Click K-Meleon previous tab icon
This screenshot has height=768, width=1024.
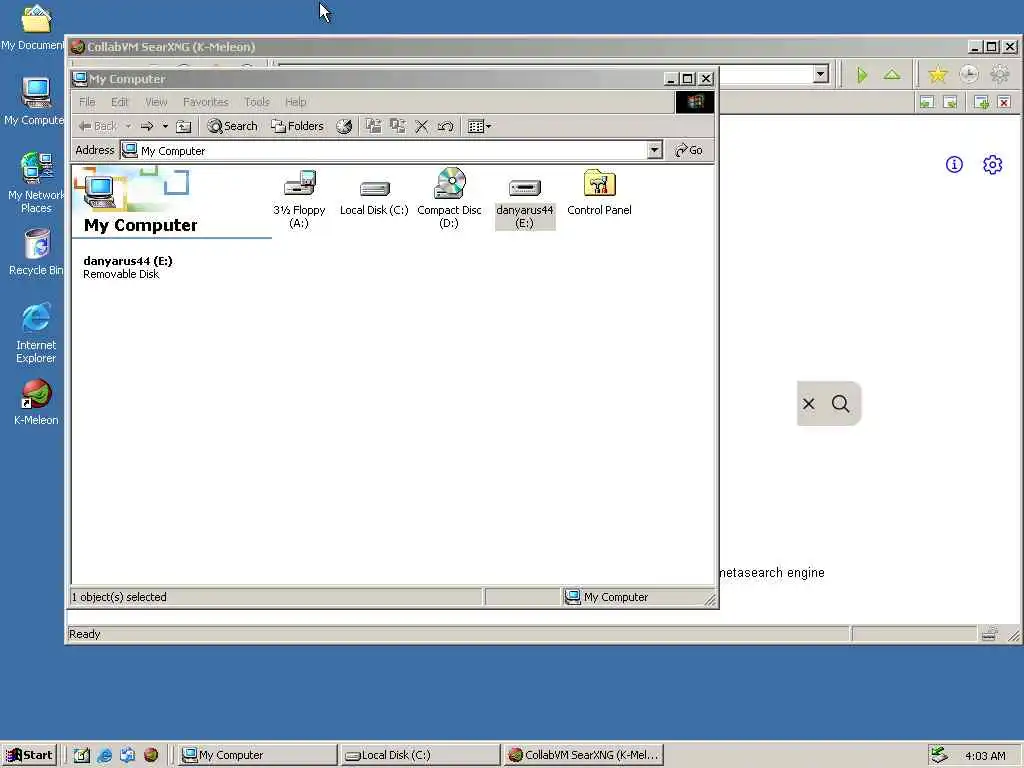(x=927, y=102)
